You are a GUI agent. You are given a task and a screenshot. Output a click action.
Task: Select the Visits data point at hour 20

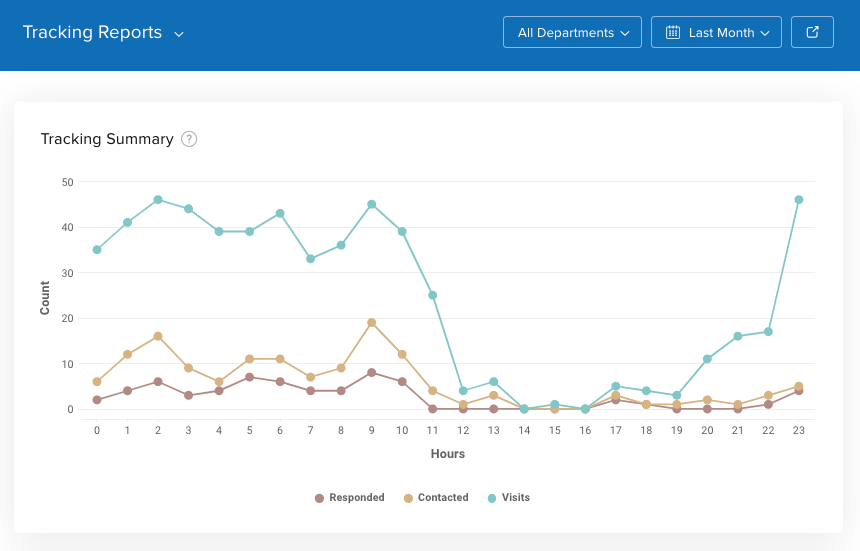click(x=707, y=359)
